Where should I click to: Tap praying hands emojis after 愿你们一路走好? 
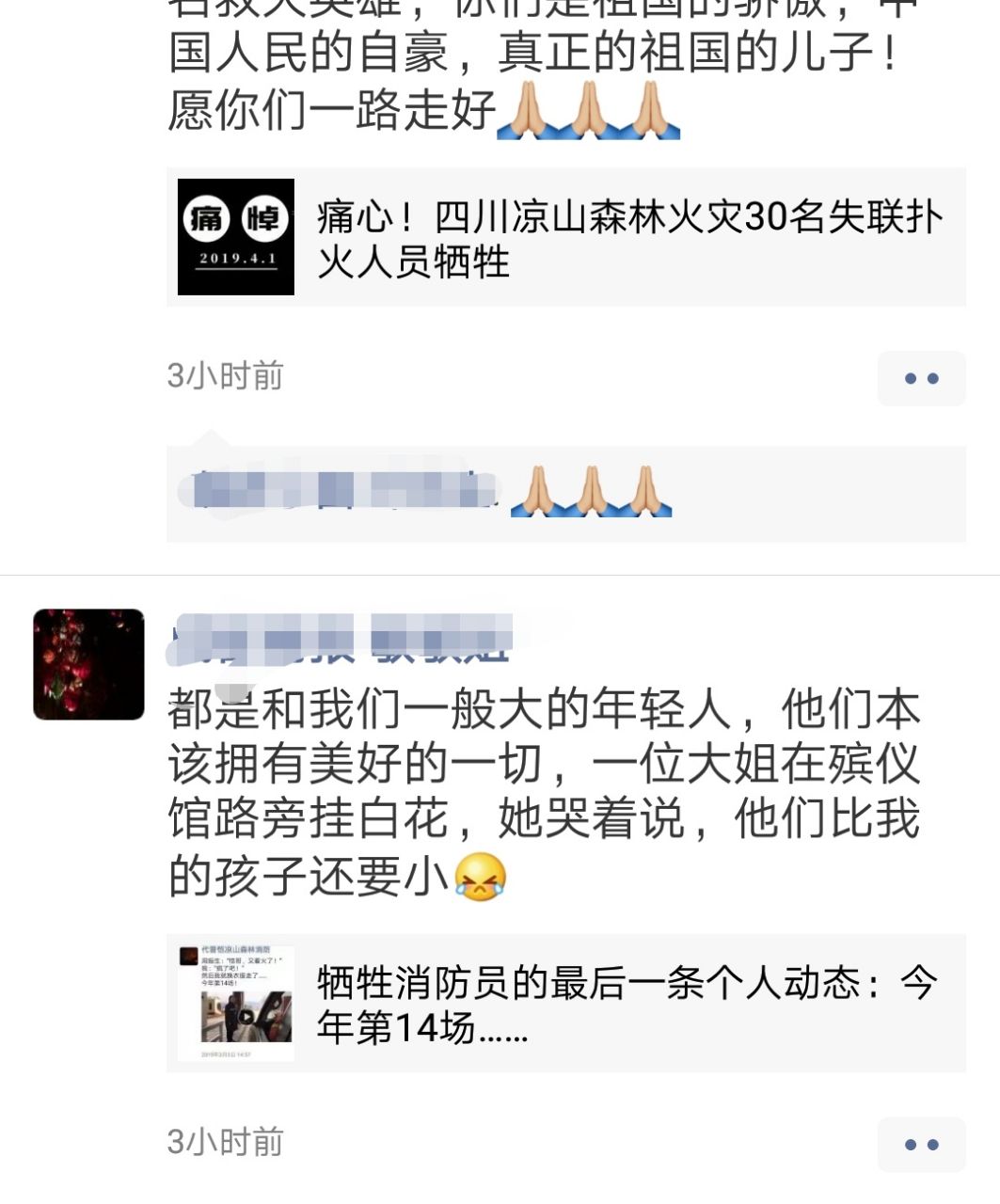tap(588, 110)
